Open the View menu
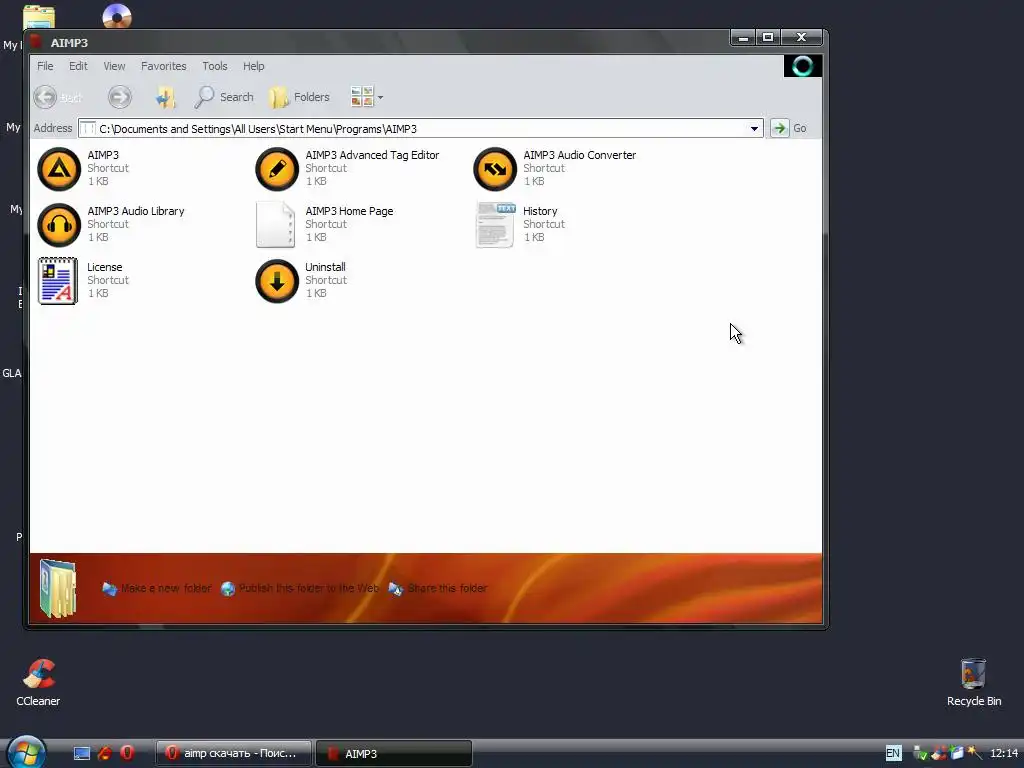This screenshot has width=1024, height=768. pos(114,66)
